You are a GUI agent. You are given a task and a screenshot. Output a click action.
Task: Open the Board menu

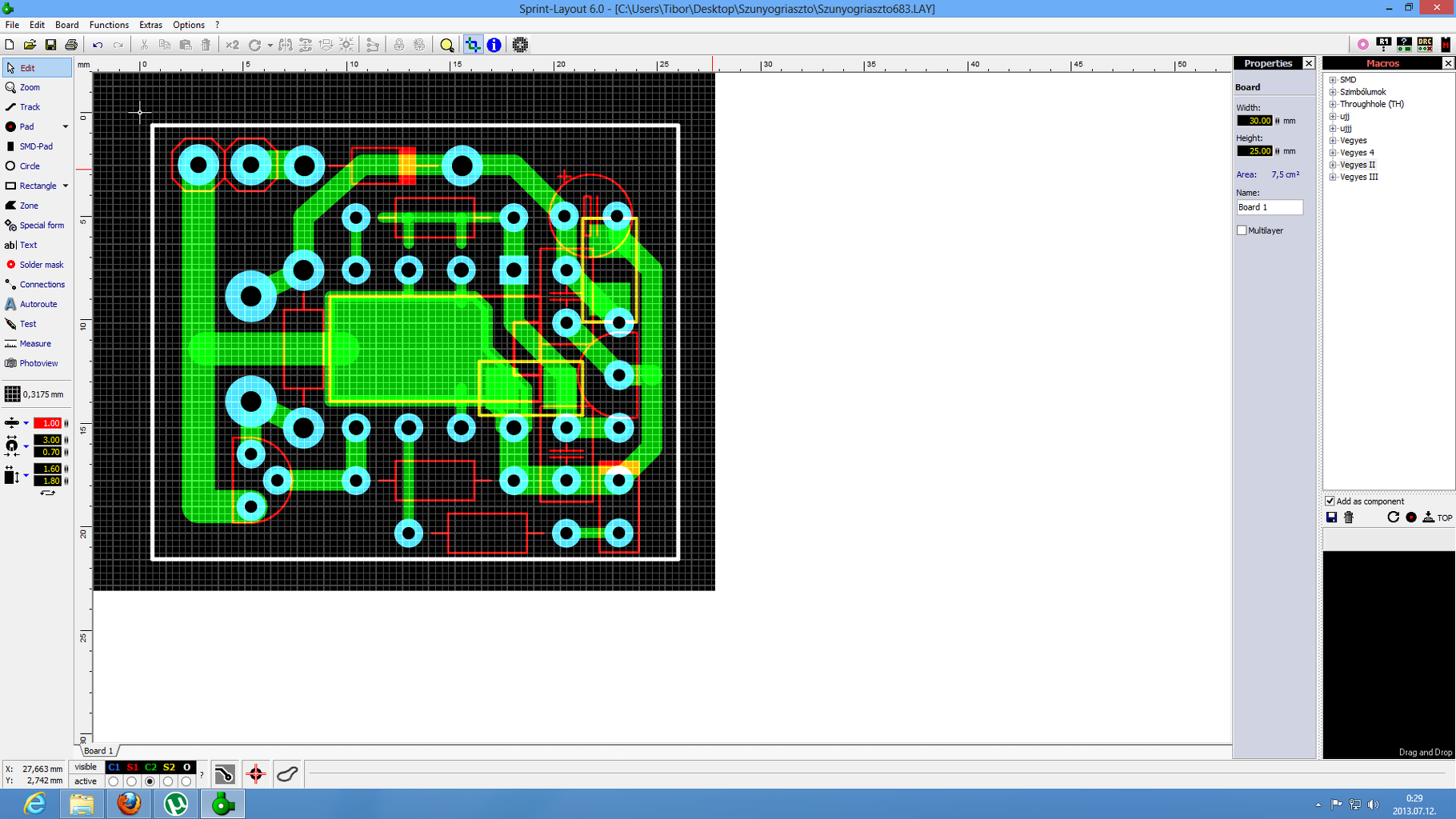point(66,25)
